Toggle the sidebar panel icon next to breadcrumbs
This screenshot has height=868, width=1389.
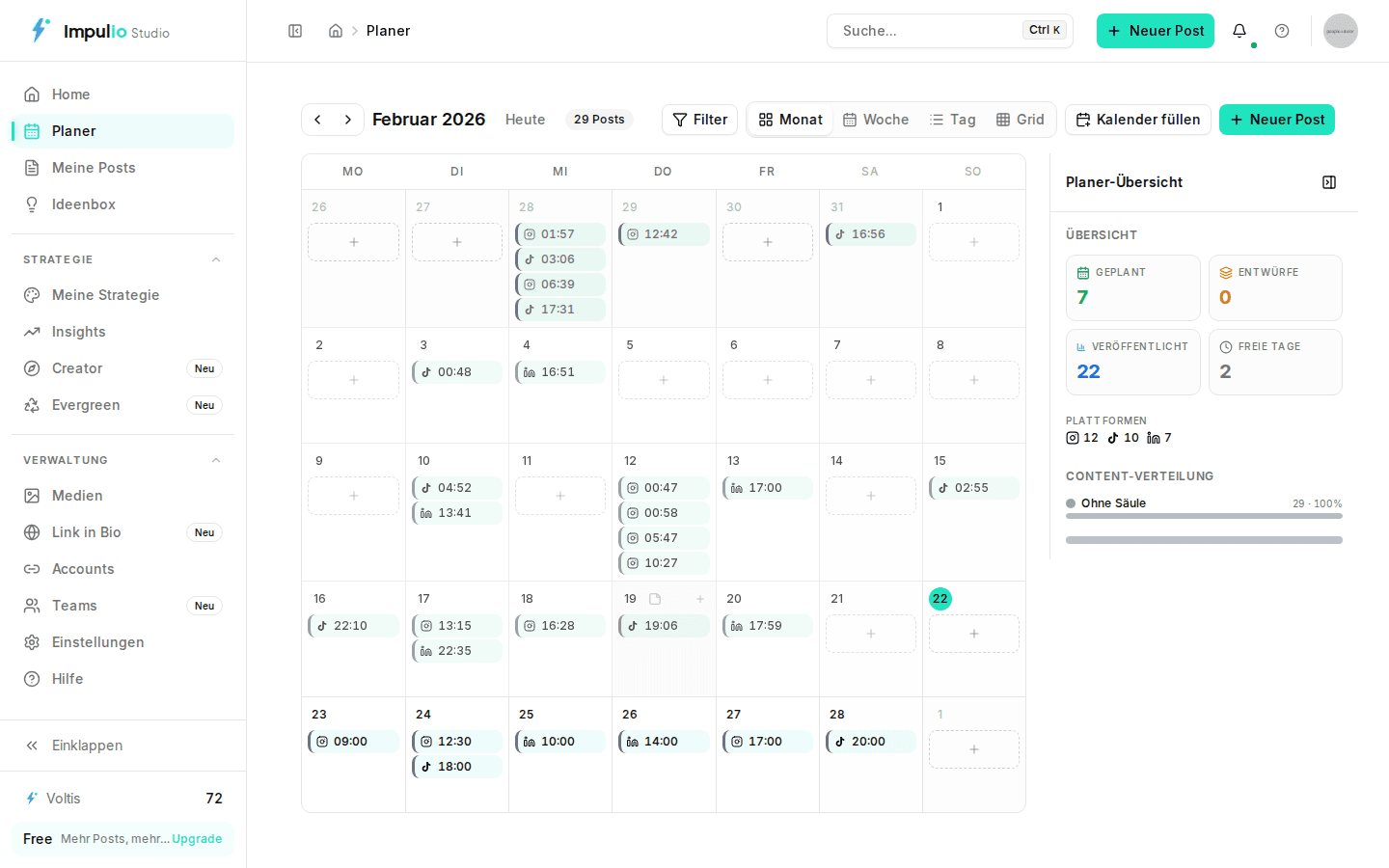click(x=295, y=30)
